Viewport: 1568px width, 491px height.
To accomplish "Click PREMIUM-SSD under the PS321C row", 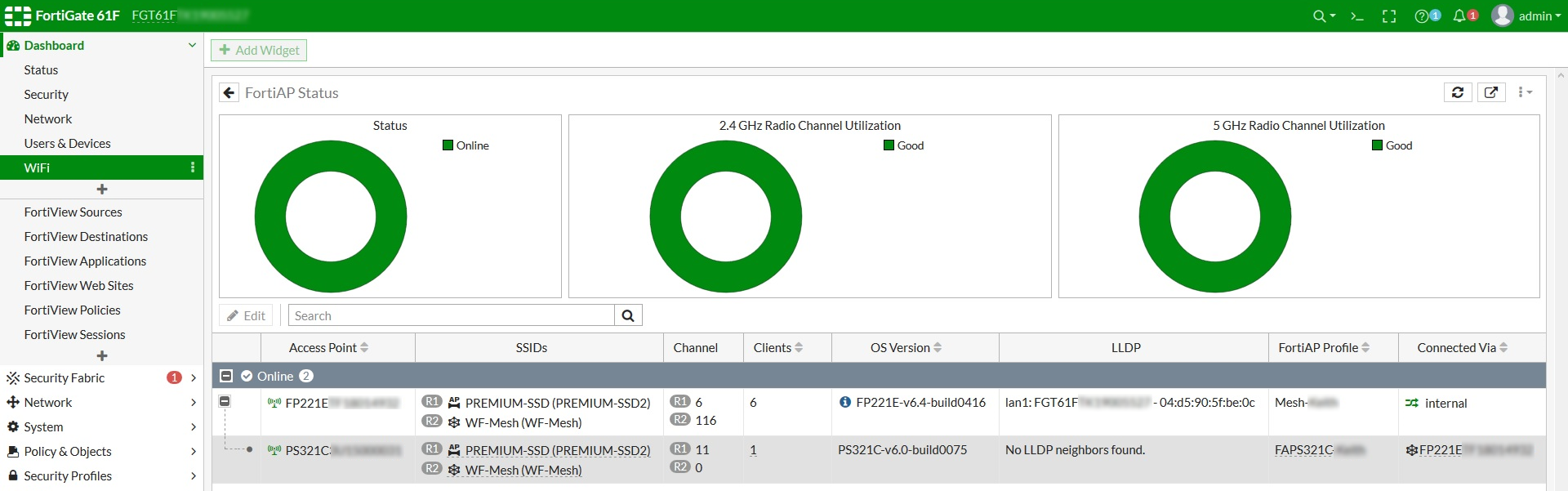I will [558, 450].
